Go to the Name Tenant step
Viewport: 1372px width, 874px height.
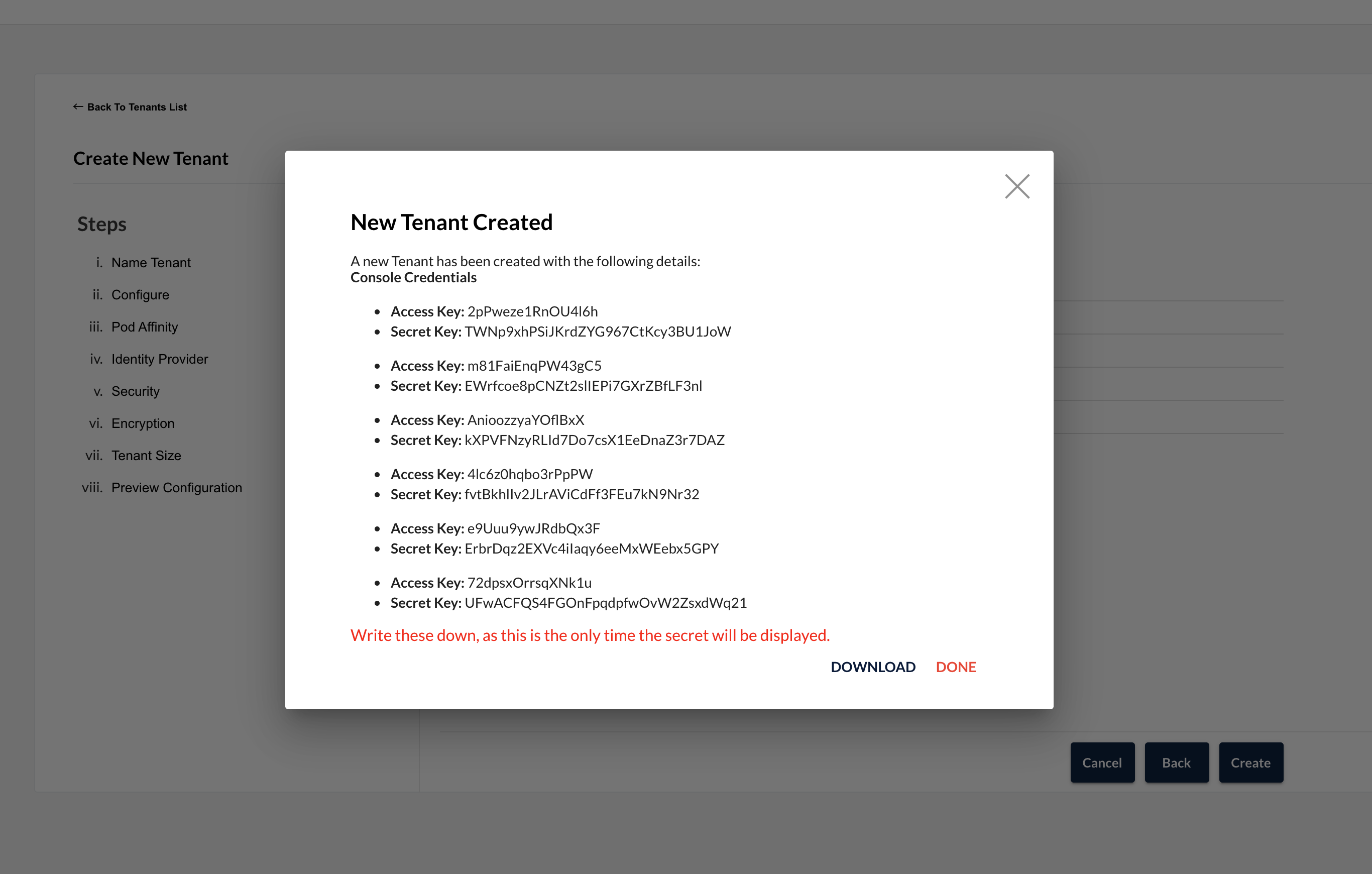pos(151,263)
